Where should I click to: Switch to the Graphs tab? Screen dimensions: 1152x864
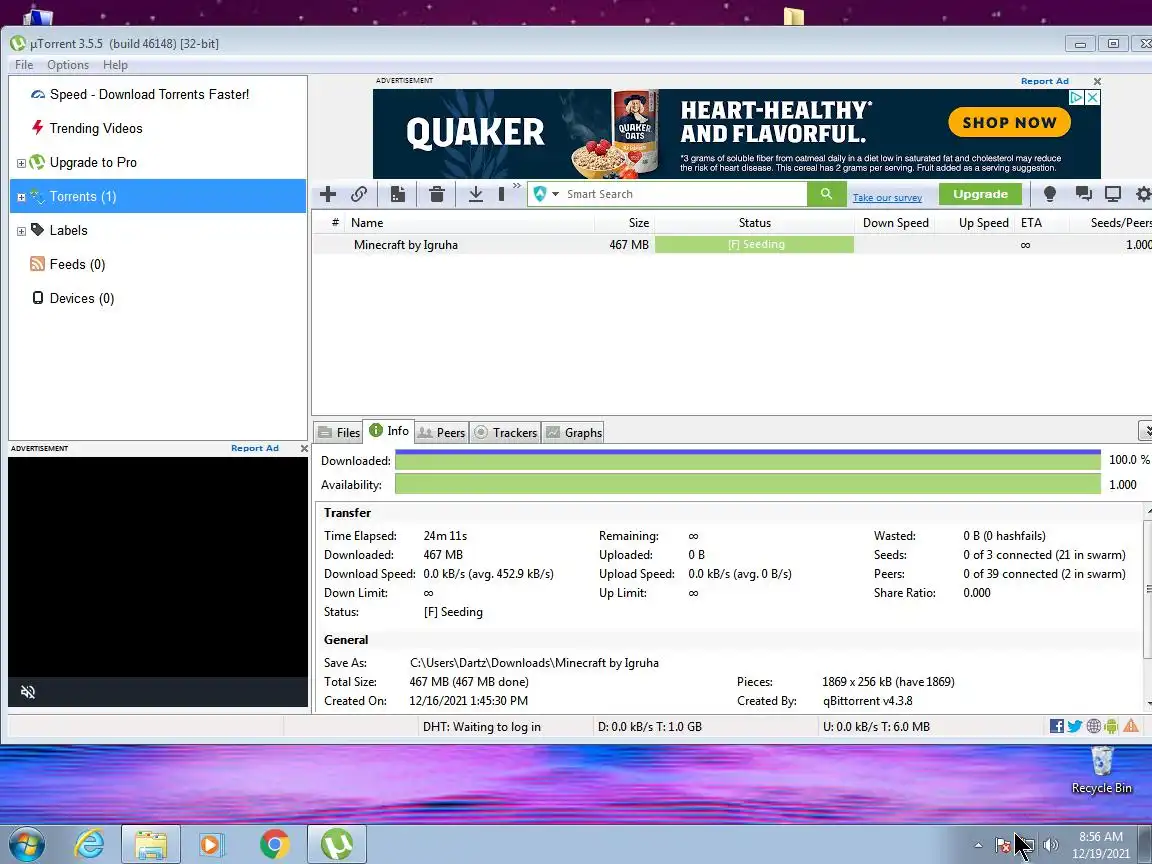(x=574, y=433)
